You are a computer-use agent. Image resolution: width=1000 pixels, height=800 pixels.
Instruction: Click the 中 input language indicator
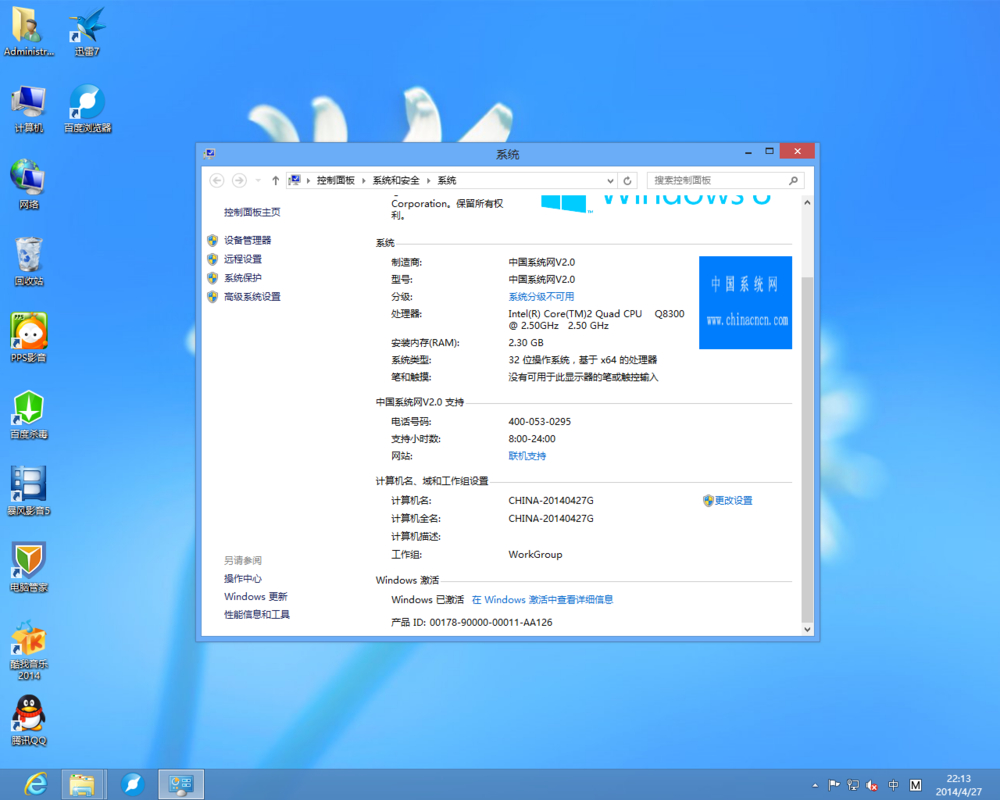click(x=893, y=785)
